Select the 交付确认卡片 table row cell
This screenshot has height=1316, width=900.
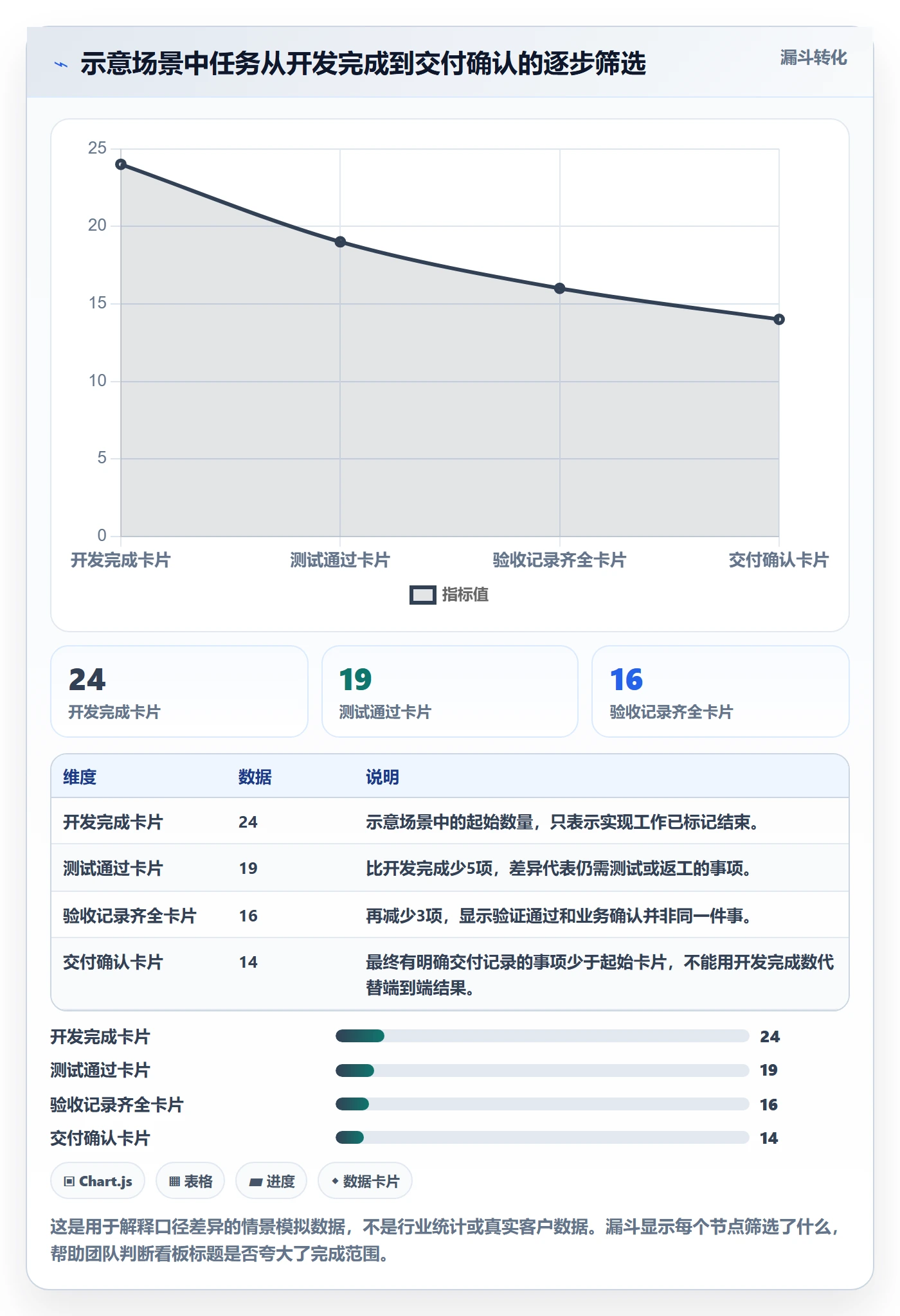coord(113,962)
